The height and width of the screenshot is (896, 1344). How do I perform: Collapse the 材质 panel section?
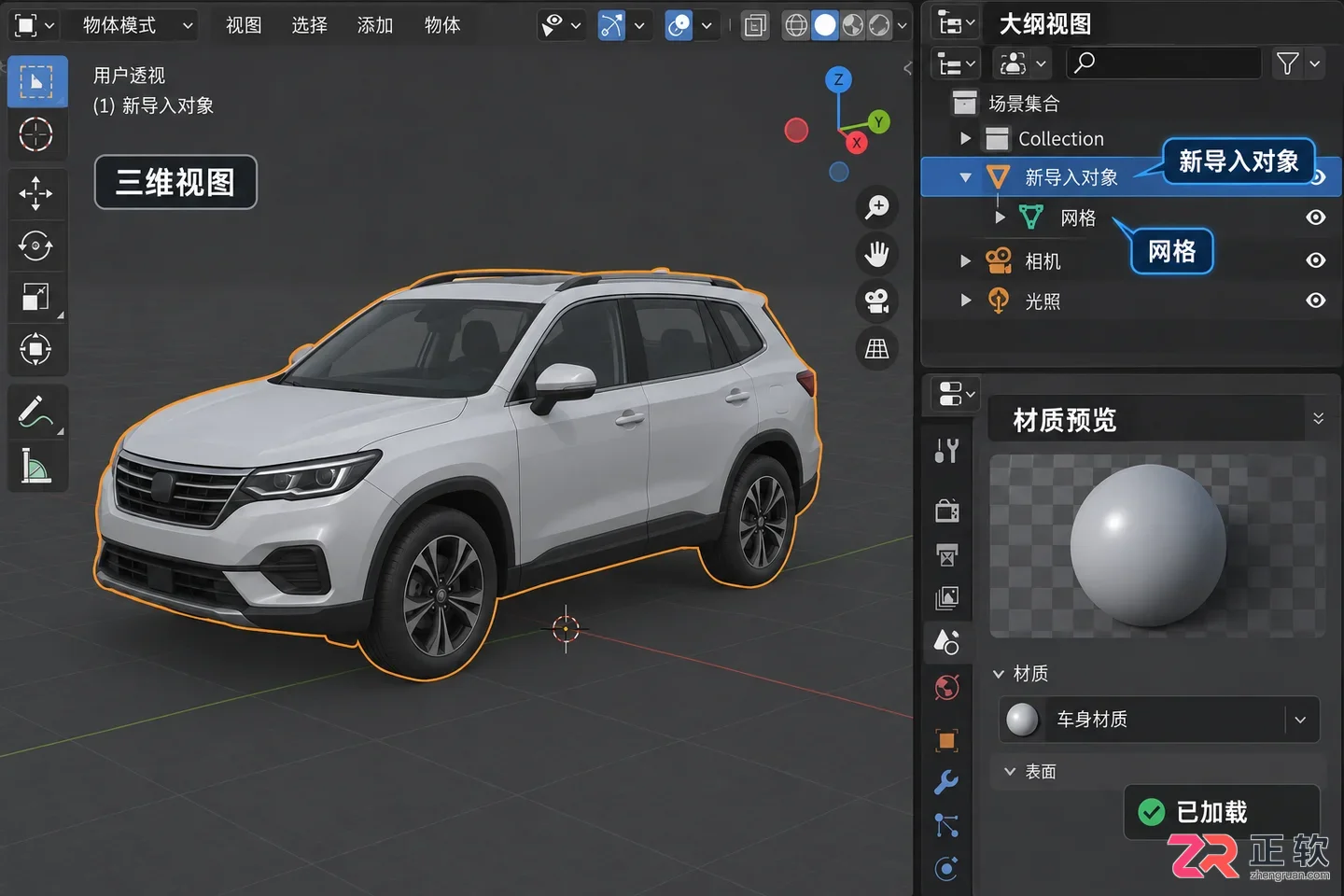tap(999, 674)
